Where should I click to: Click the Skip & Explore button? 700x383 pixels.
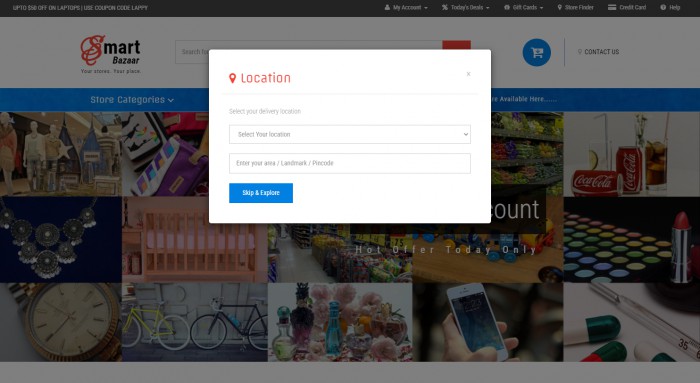click(x=261, y=193)
